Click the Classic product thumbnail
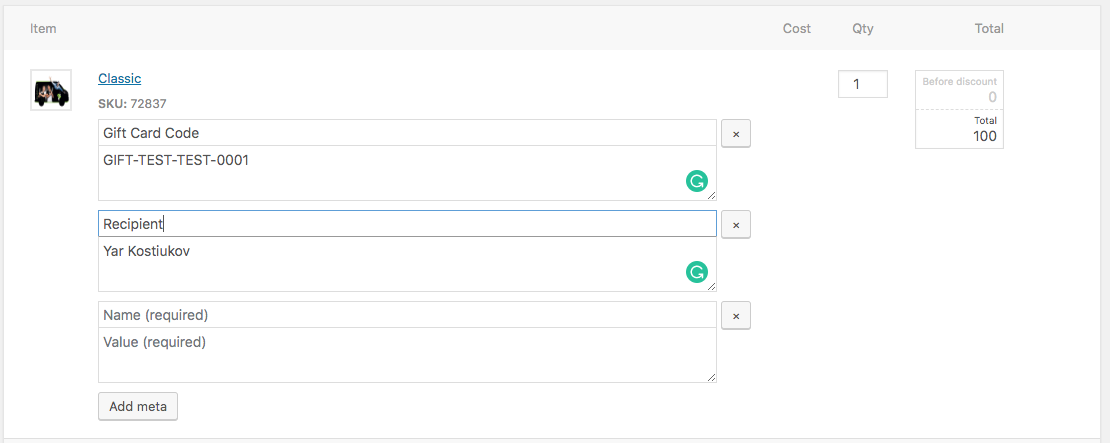This screenshot has height=443, width=1110. tap(50, 91)
